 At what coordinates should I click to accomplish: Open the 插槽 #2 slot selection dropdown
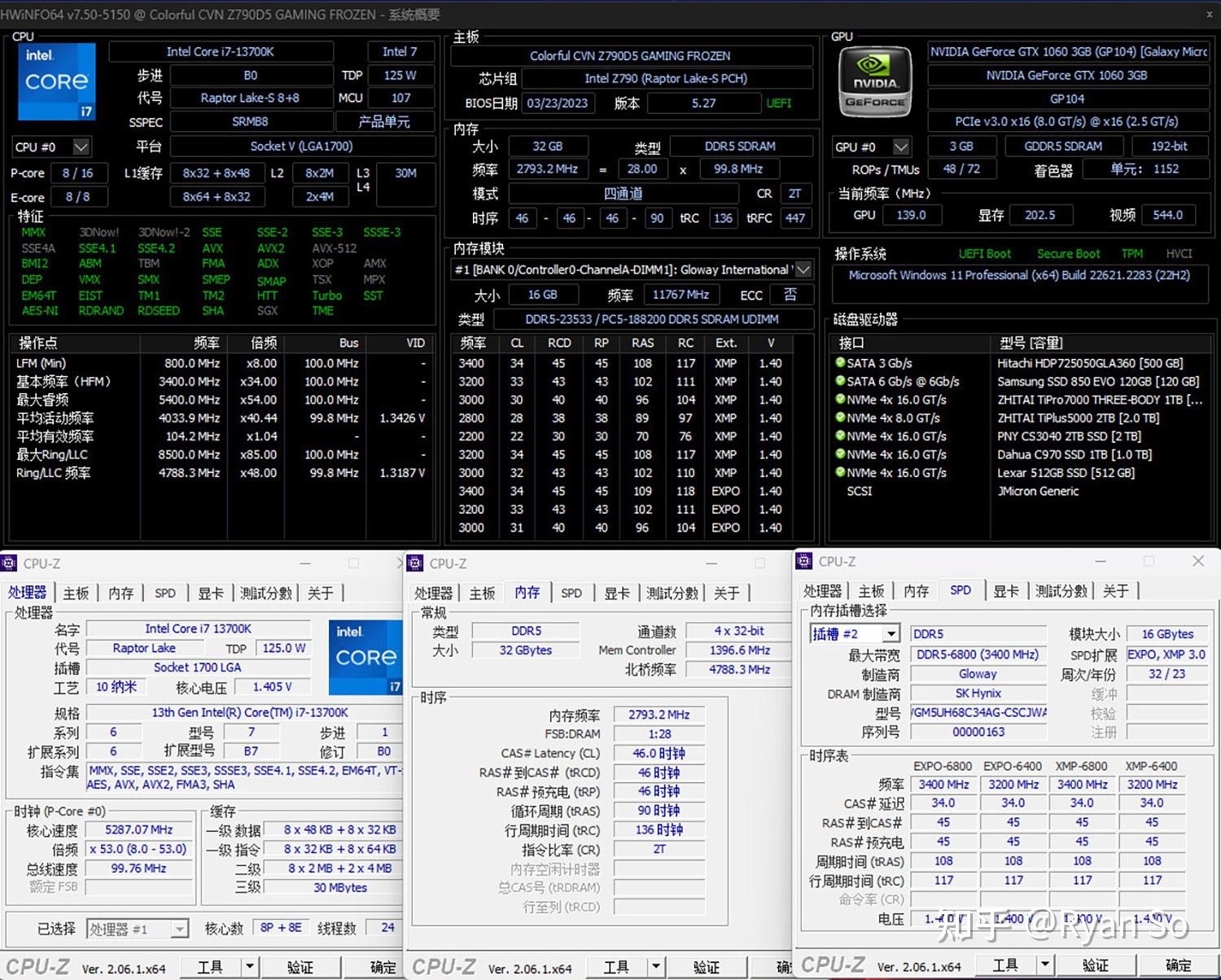tap(891, 634)
